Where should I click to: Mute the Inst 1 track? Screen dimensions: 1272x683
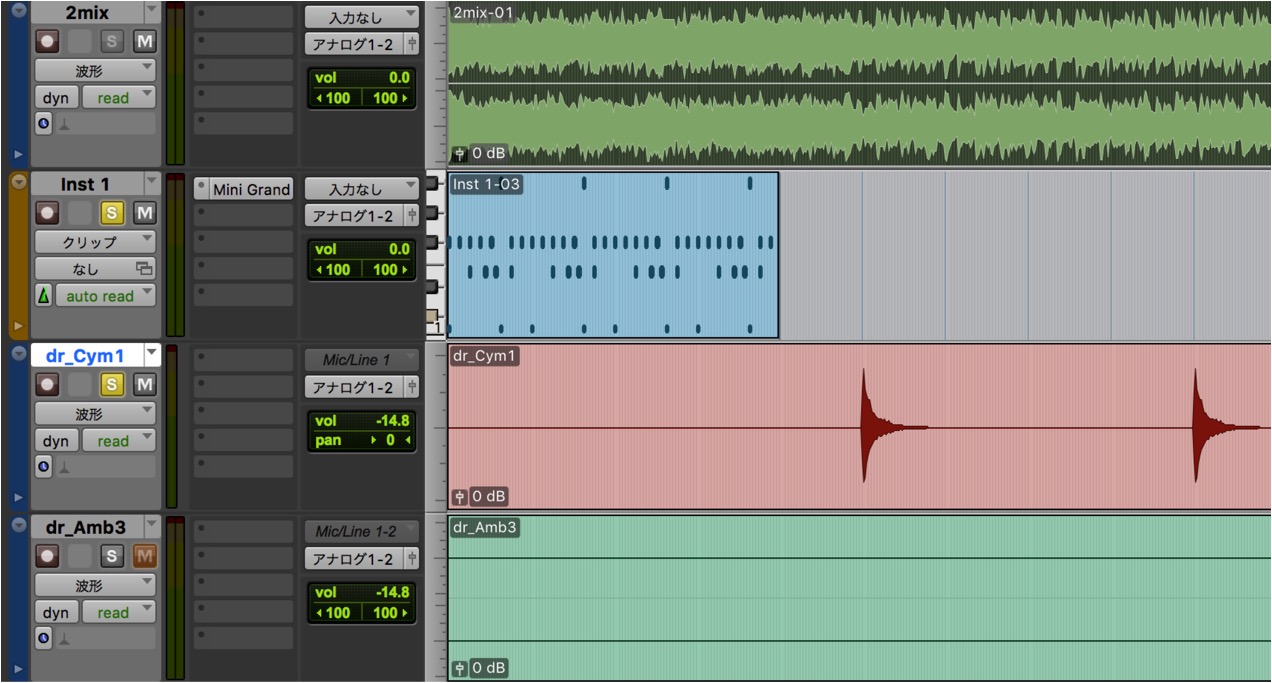(x=145, y=213)
